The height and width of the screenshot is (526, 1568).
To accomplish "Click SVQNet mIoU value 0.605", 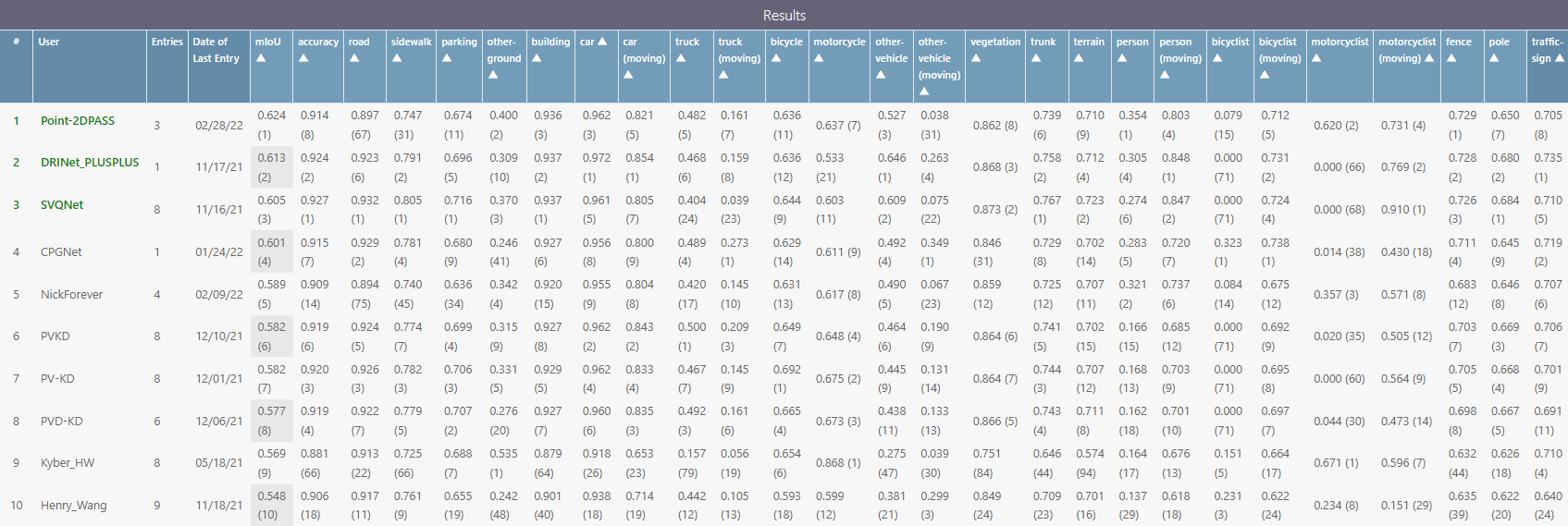I will click(271, 201).
